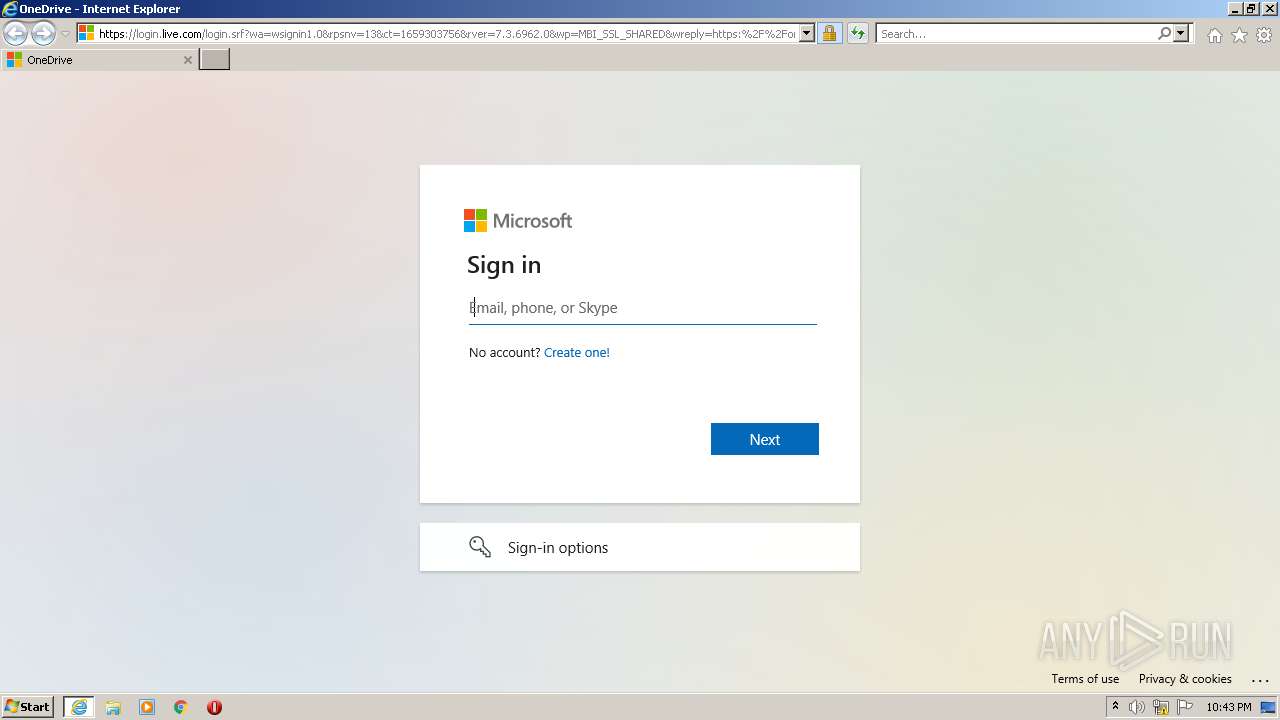Open the Windows Start menu
Screen dimensions: 1280x720
coord(28,707)
